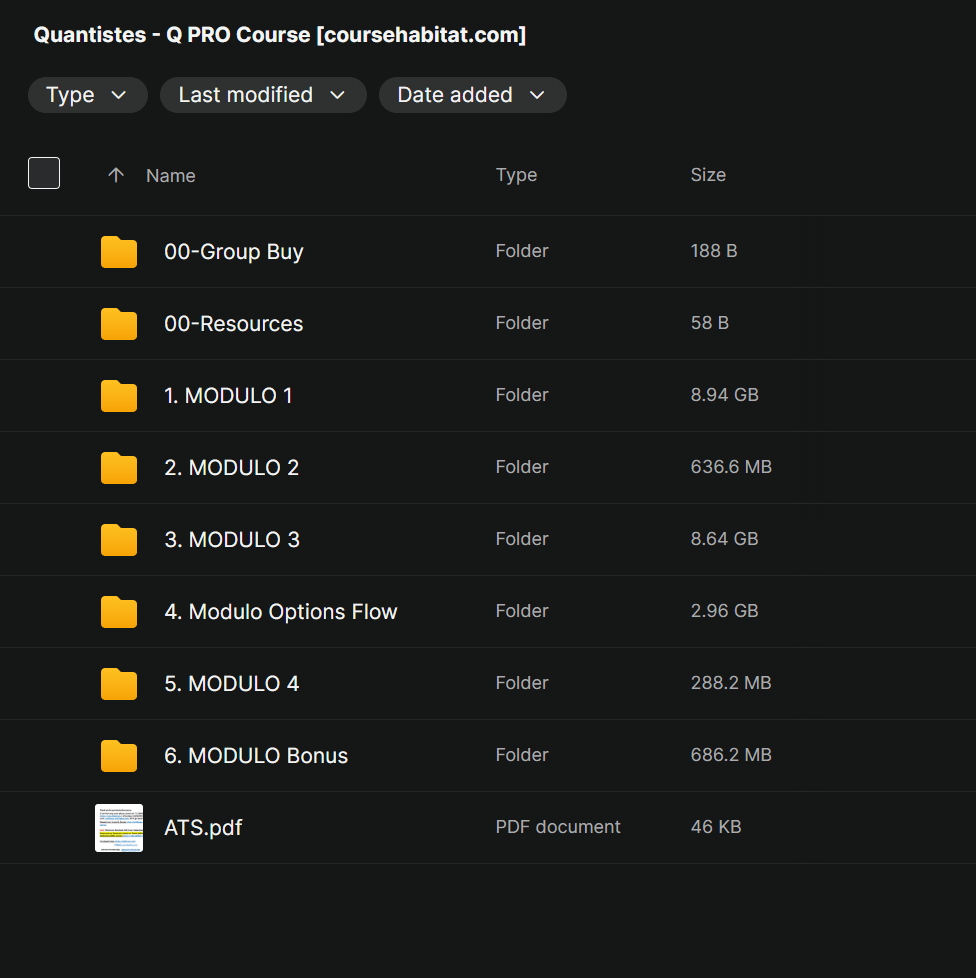Click Folder type in 6. MODULO Bonus row
Viewport: 976px width, 978px height.
click(522, 755)
